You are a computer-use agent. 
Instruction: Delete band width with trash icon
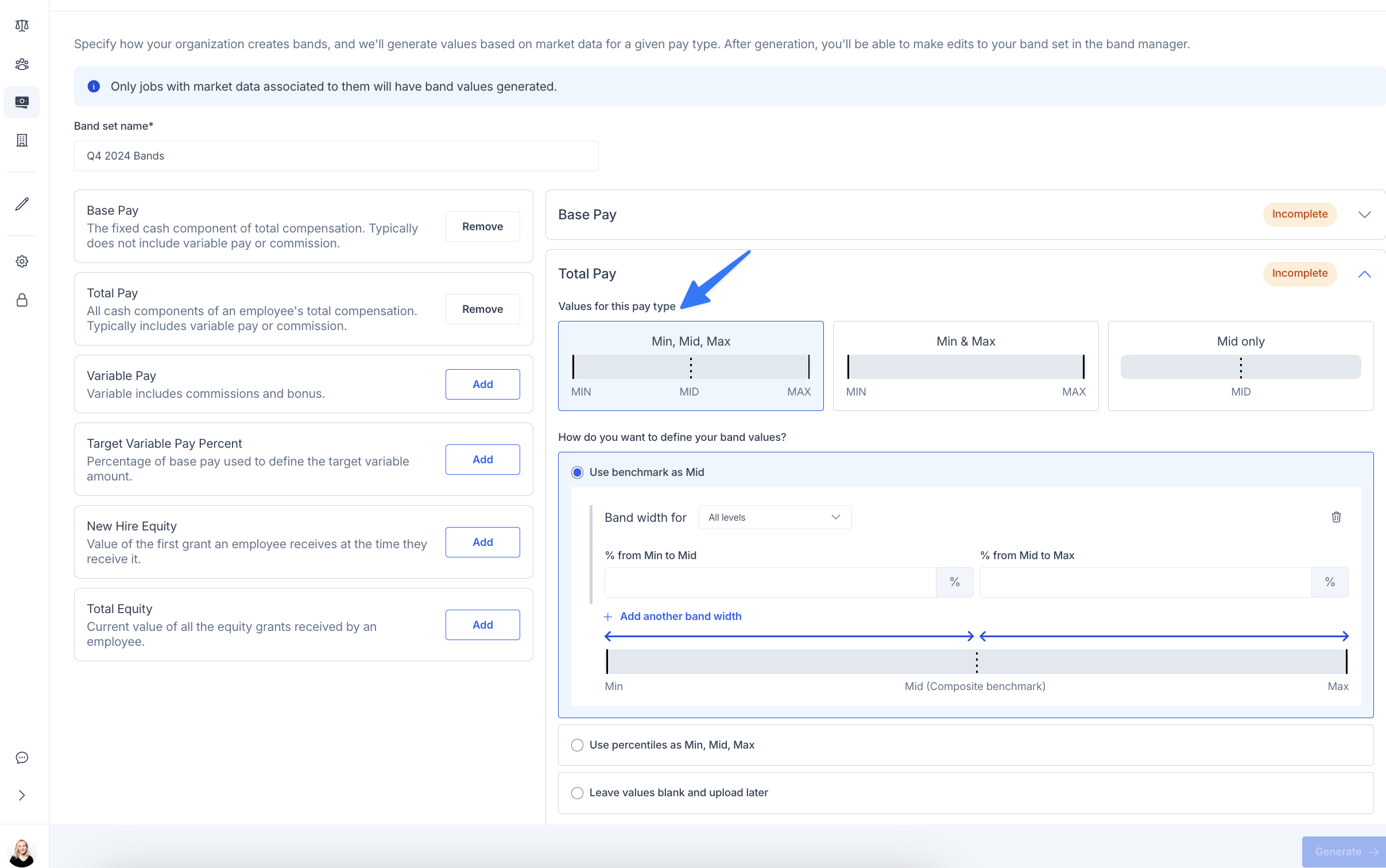(x=1336, y=517)
